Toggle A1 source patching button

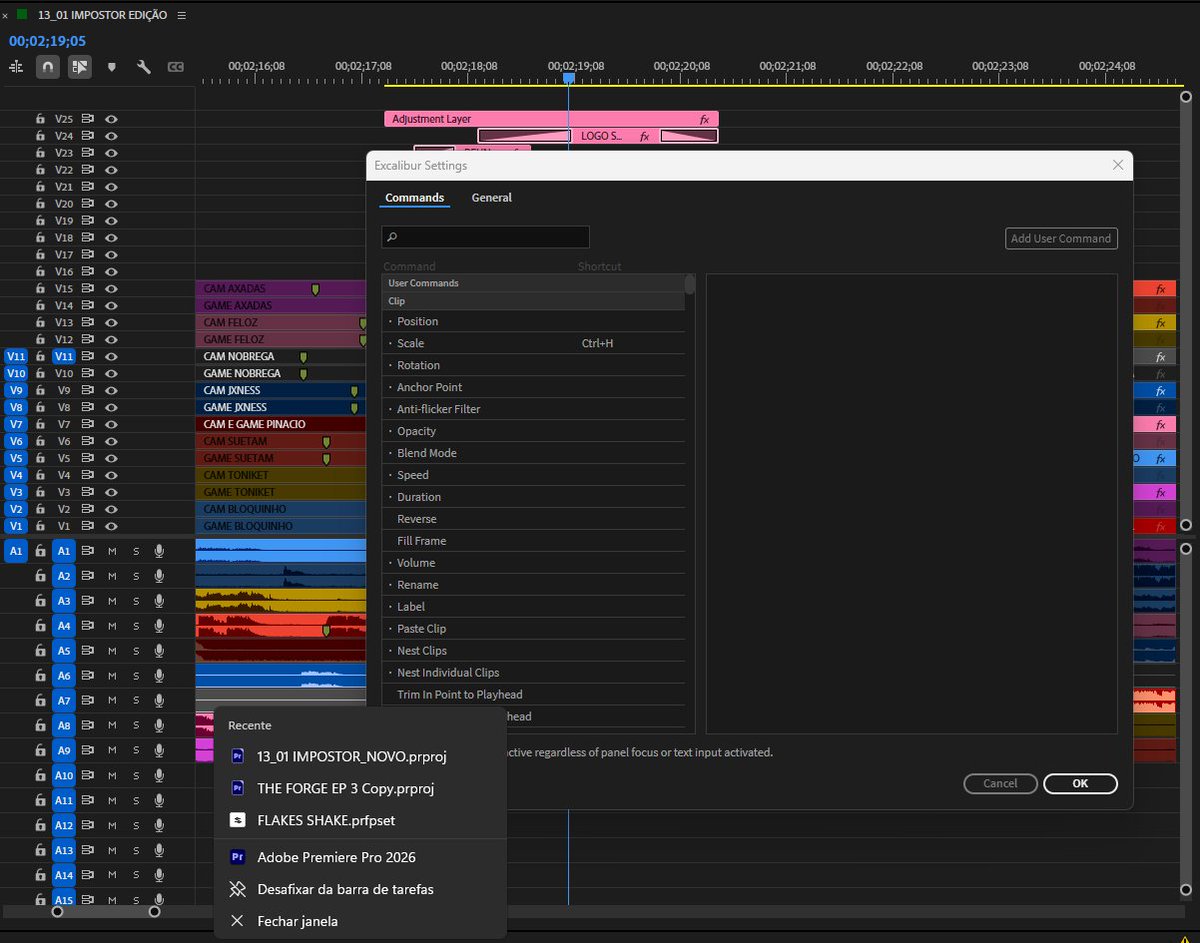point(16,551)
